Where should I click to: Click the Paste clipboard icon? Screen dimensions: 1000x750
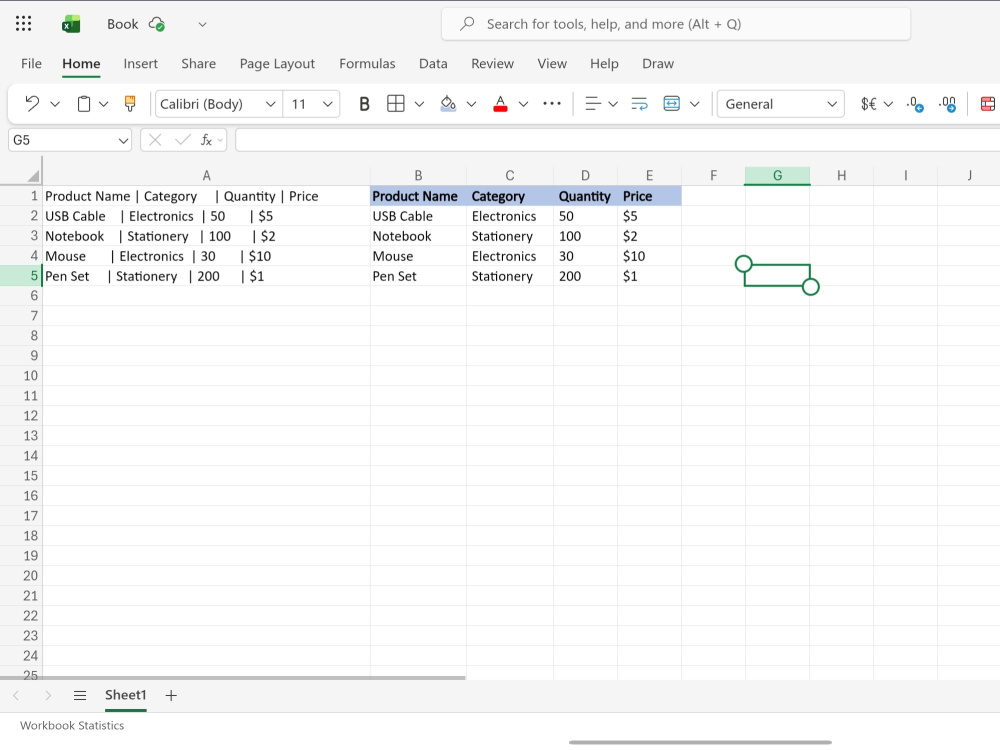(x=84, y=104)
